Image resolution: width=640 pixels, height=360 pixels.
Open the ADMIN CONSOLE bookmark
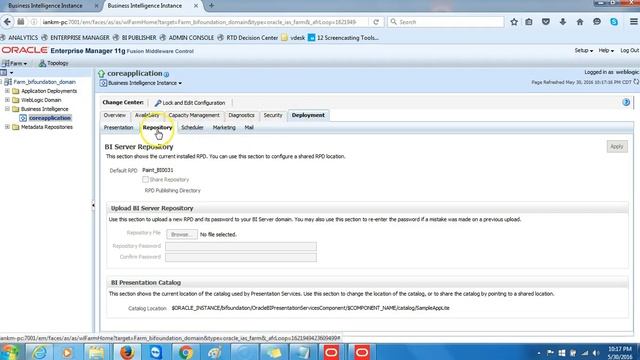point(187,38)
